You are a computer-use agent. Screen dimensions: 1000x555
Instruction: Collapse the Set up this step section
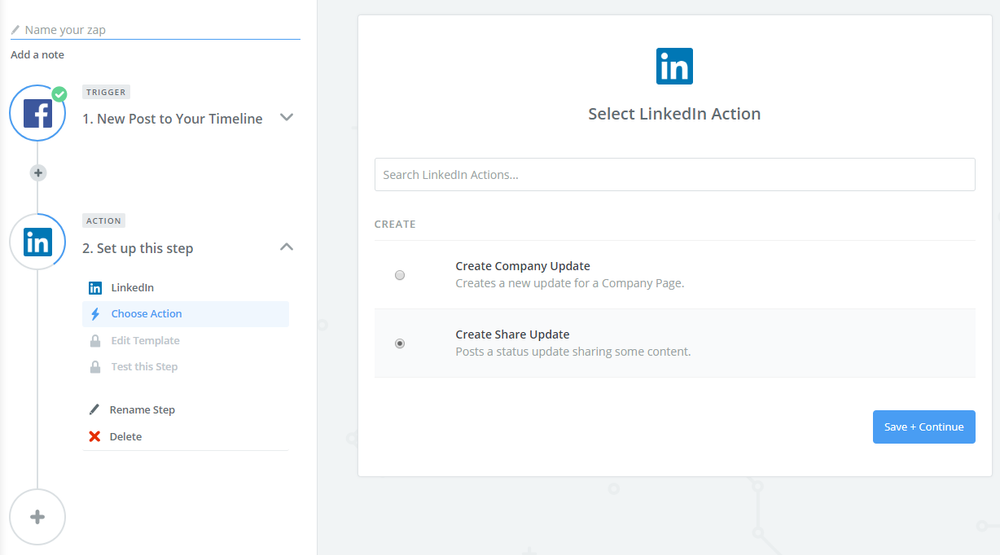click(287, 247)
